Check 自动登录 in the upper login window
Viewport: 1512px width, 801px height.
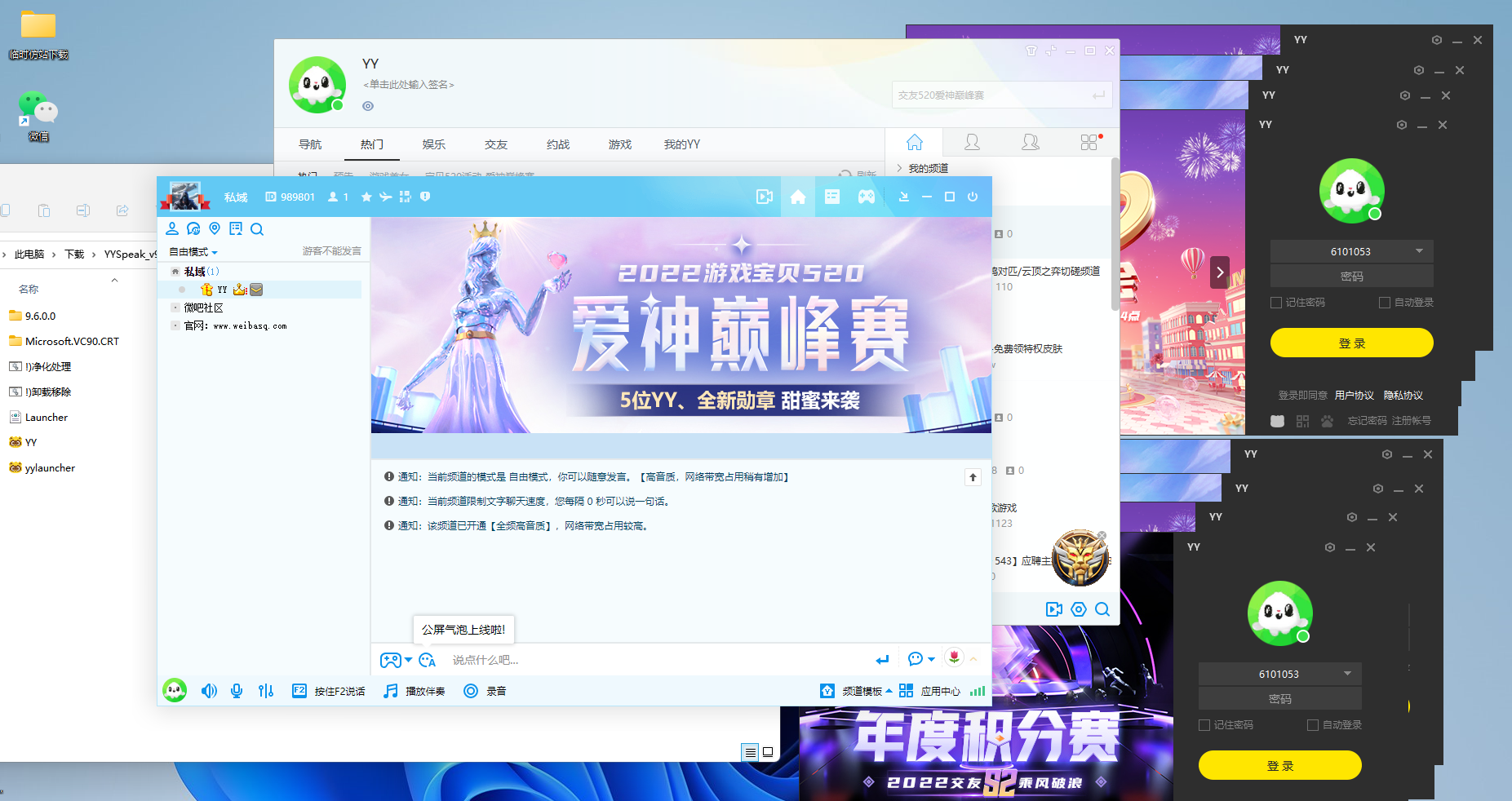(1385, 303)
